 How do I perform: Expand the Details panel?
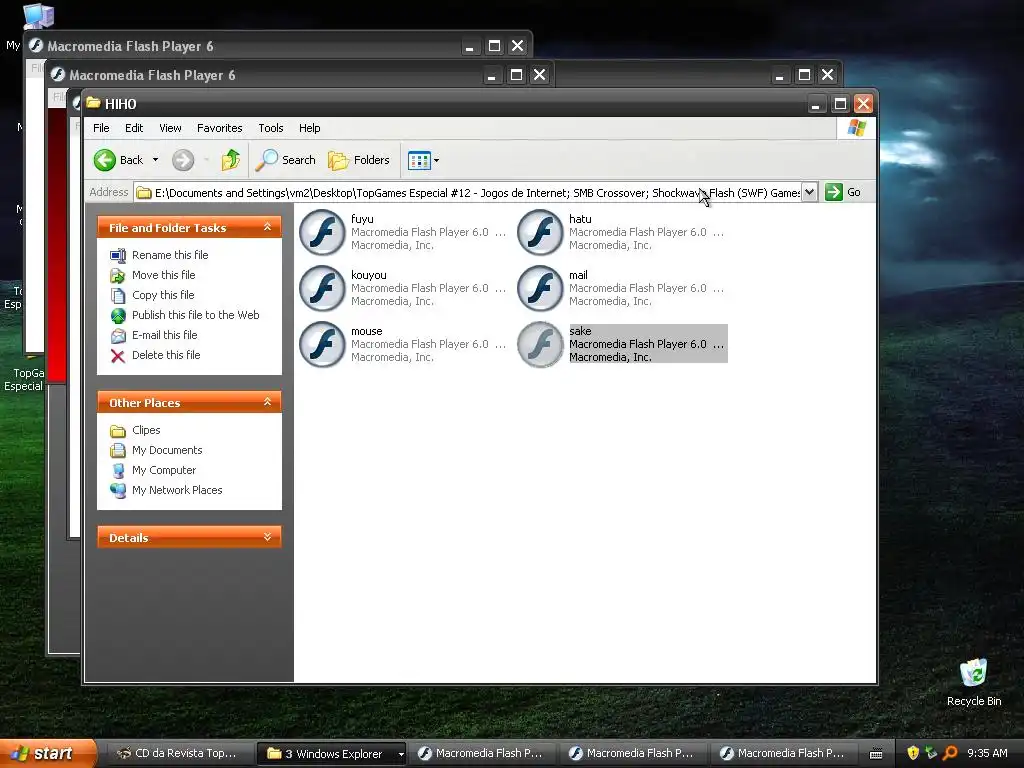(x=267, y=537)
